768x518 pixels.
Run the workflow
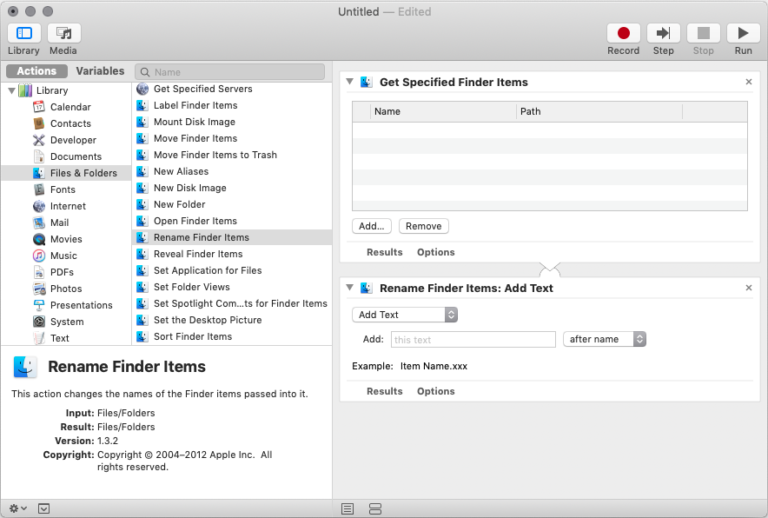pos(743,33)
